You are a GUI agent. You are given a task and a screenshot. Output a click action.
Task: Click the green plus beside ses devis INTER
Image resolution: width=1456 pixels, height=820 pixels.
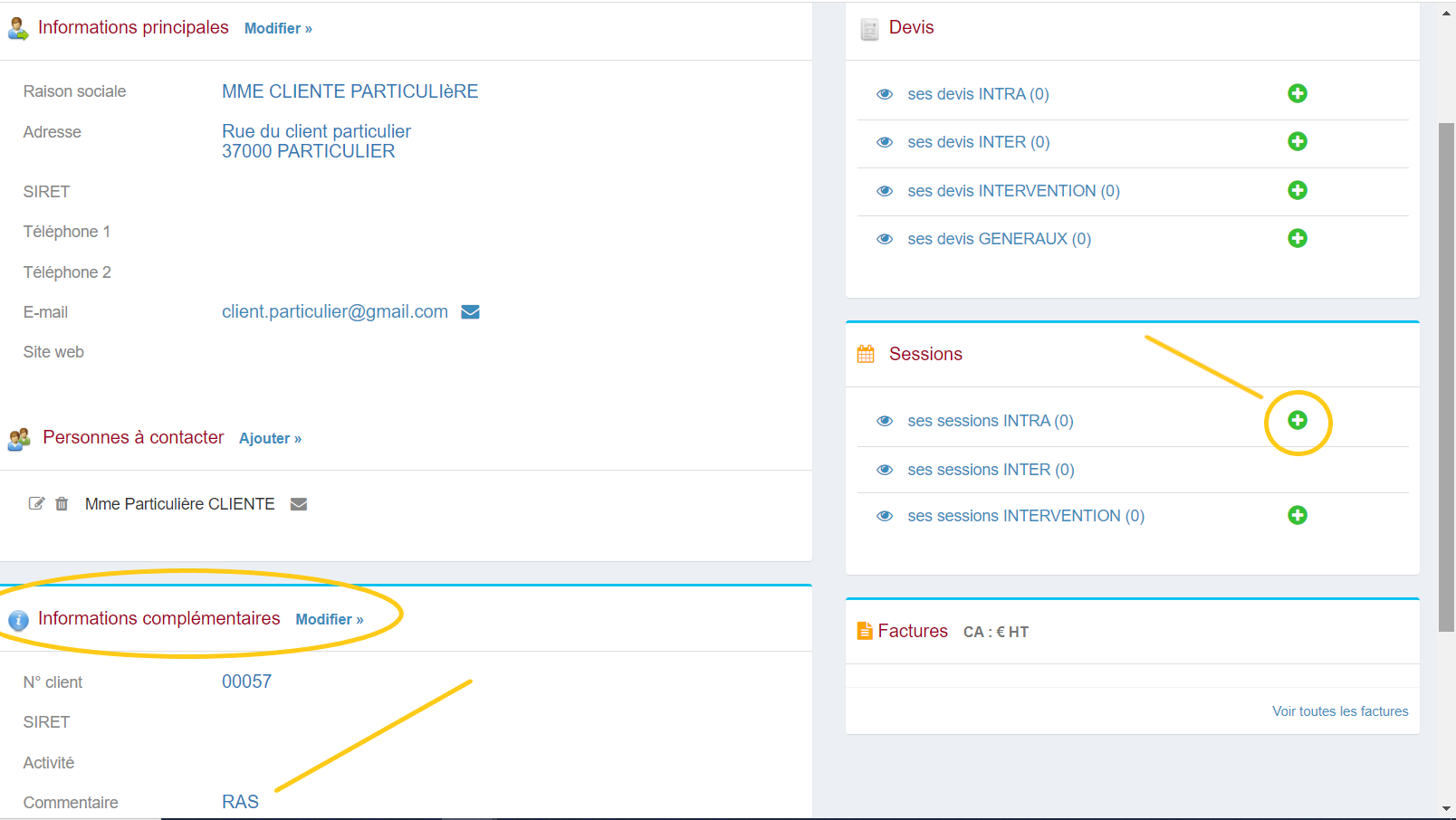click(x=1298, y=141)
